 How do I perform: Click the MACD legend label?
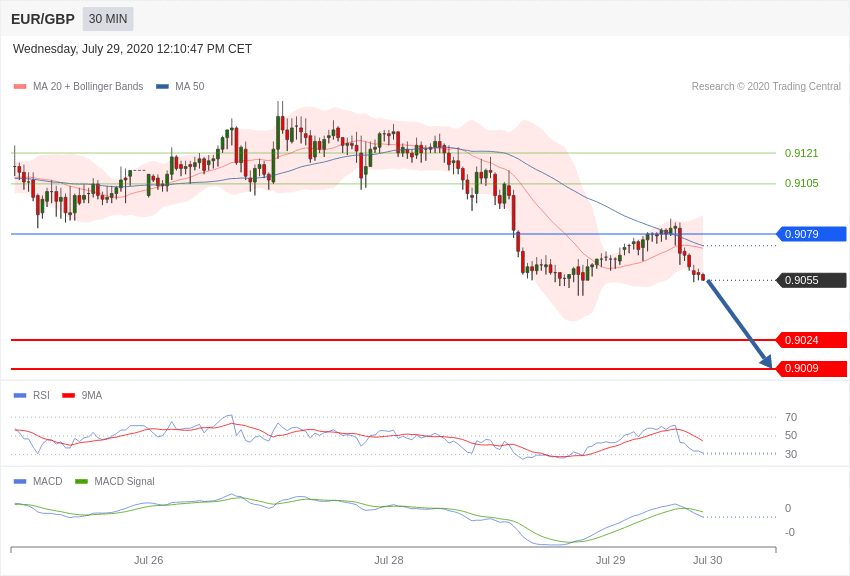(48, 481)
